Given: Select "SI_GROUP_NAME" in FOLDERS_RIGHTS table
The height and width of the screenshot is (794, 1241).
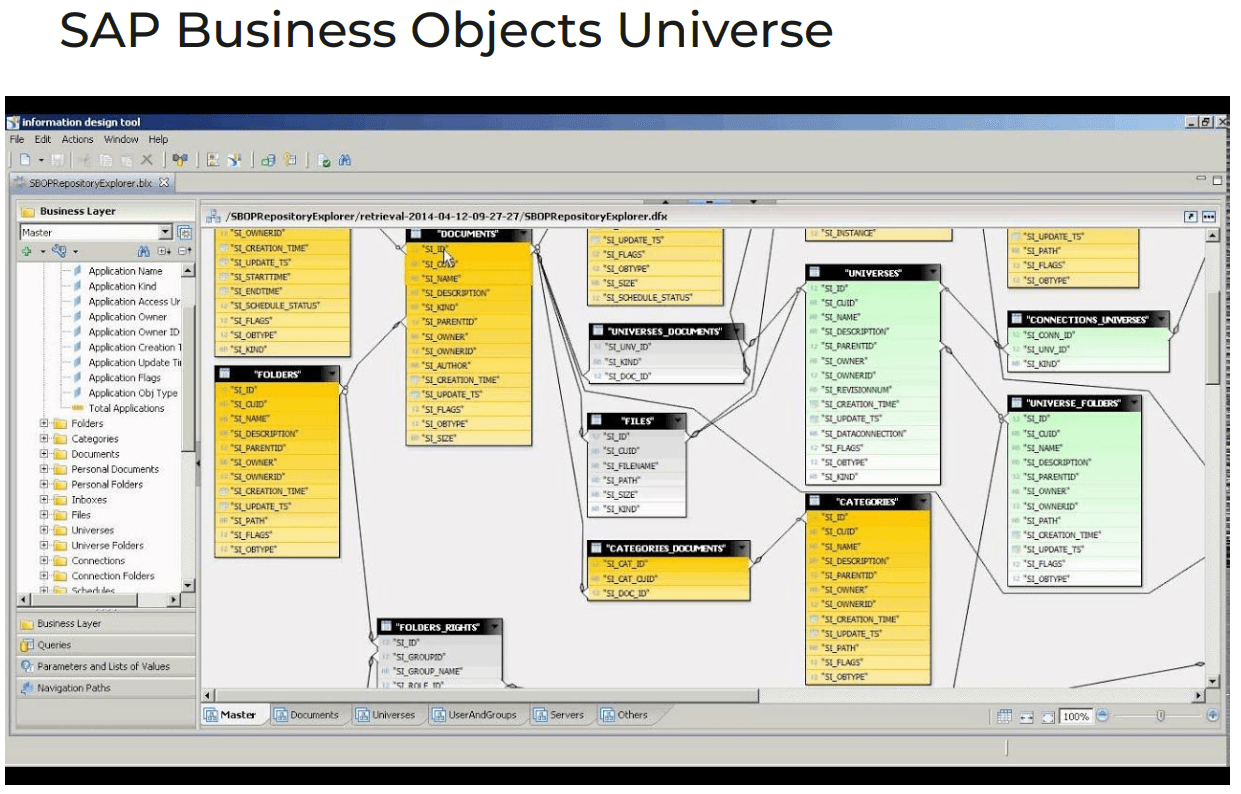Looking at the screenshot, I should click(440, 671).
